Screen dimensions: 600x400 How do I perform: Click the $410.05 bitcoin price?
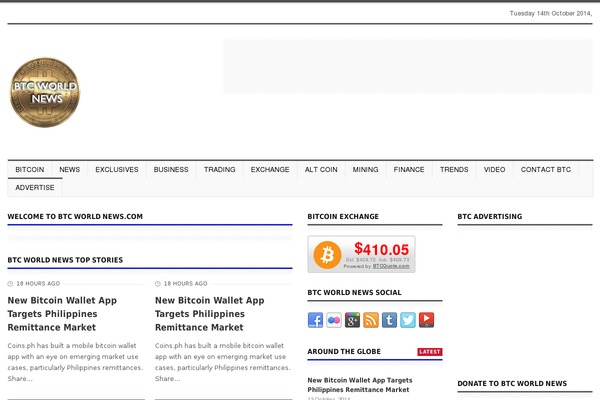click(x=382, y=250)
